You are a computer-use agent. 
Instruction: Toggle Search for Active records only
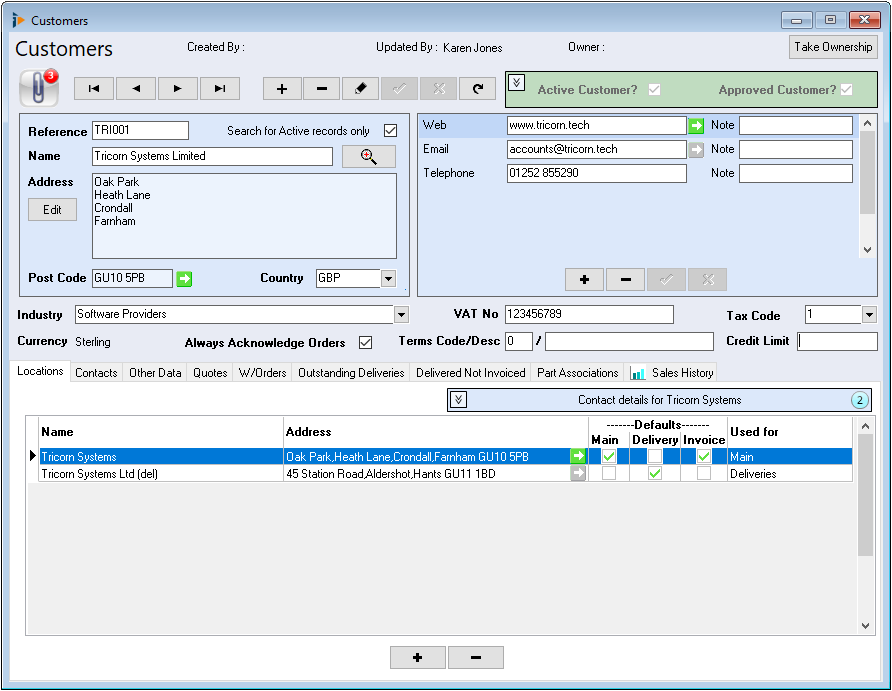pos(391,131)
